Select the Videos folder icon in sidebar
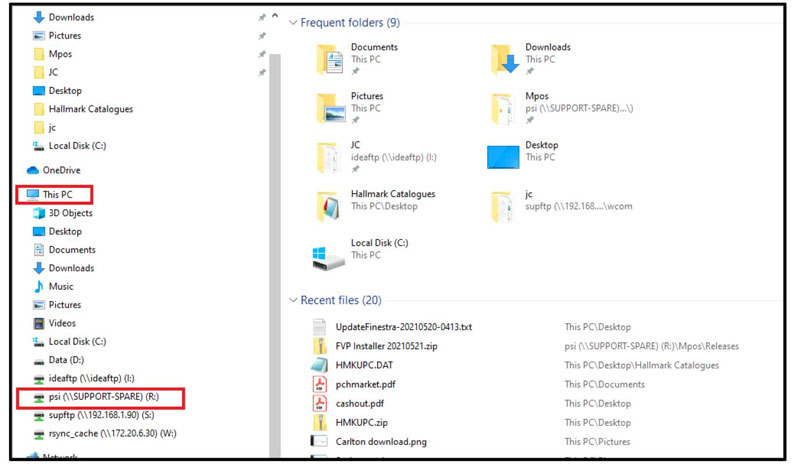This screenshot has height=474, width=800. [x=39, y=323]
